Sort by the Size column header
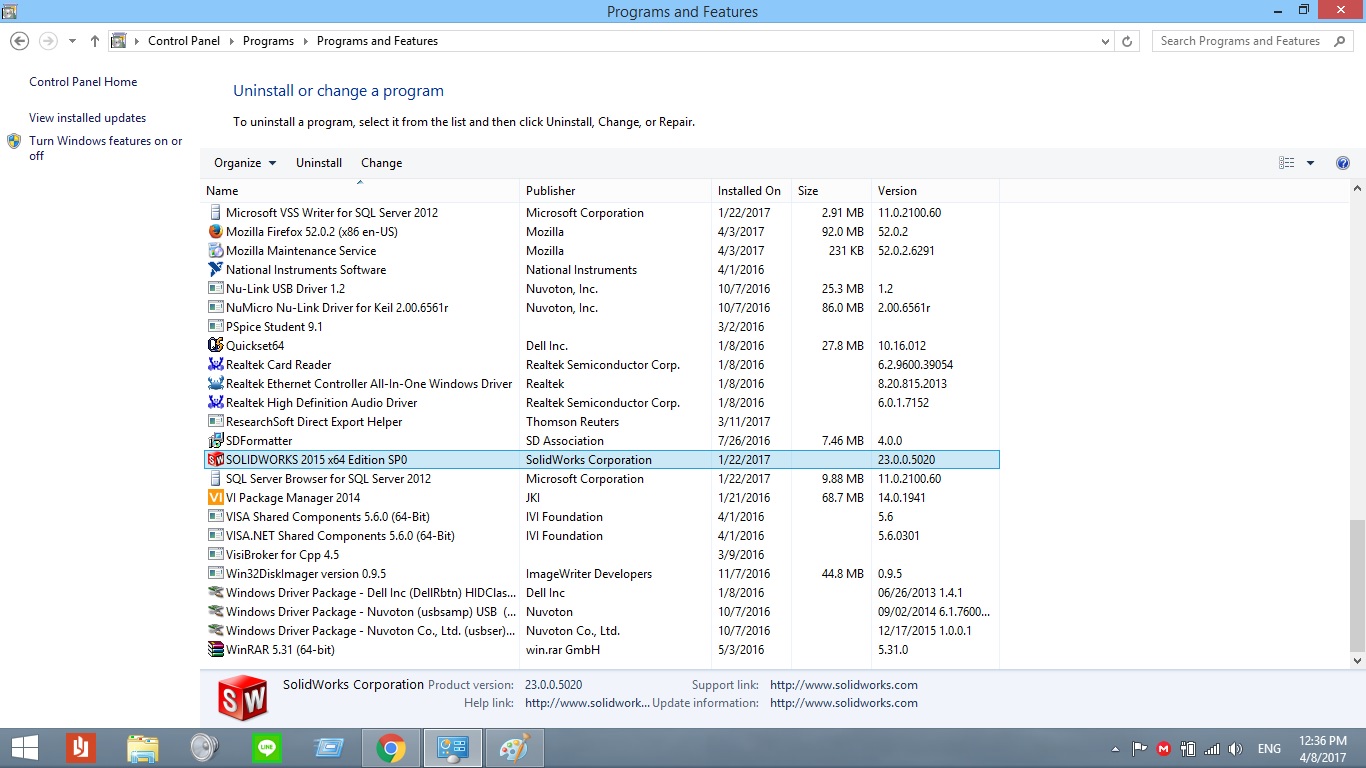Screen dimensions: 1366x768 (x=831, y=191)
